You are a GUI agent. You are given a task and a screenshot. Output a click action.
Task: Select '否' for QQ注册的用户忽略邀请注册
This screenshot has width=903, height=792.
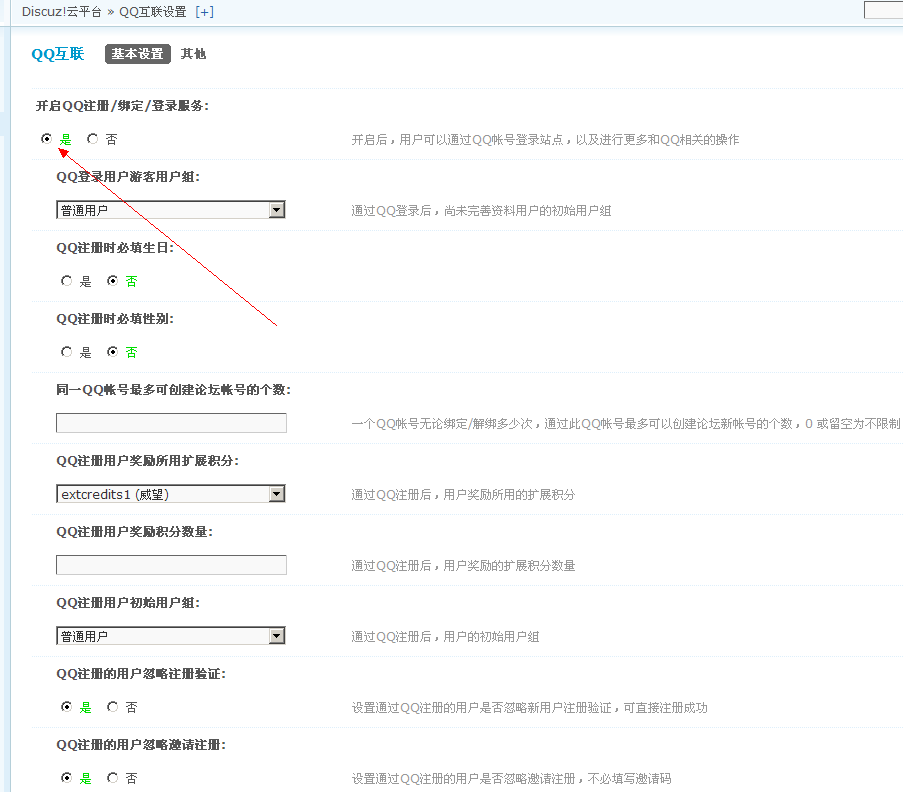click(113, 778)
